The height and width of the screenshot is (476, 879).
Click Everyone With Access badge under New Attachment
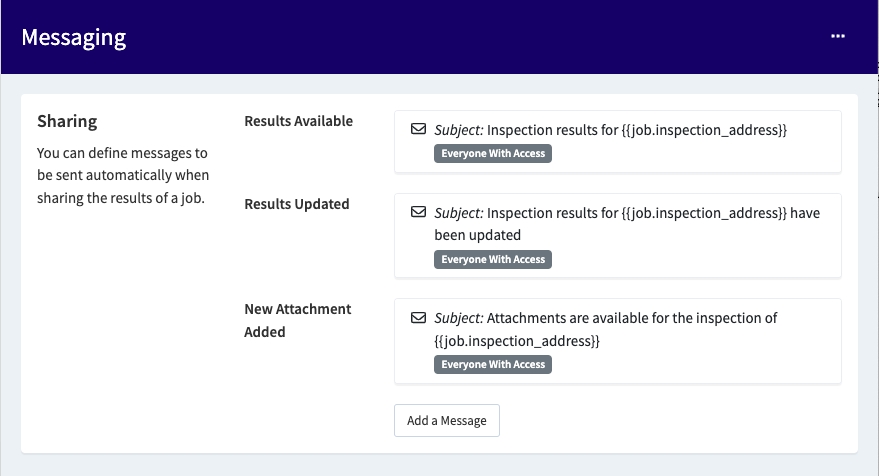(x=493, y=364)
